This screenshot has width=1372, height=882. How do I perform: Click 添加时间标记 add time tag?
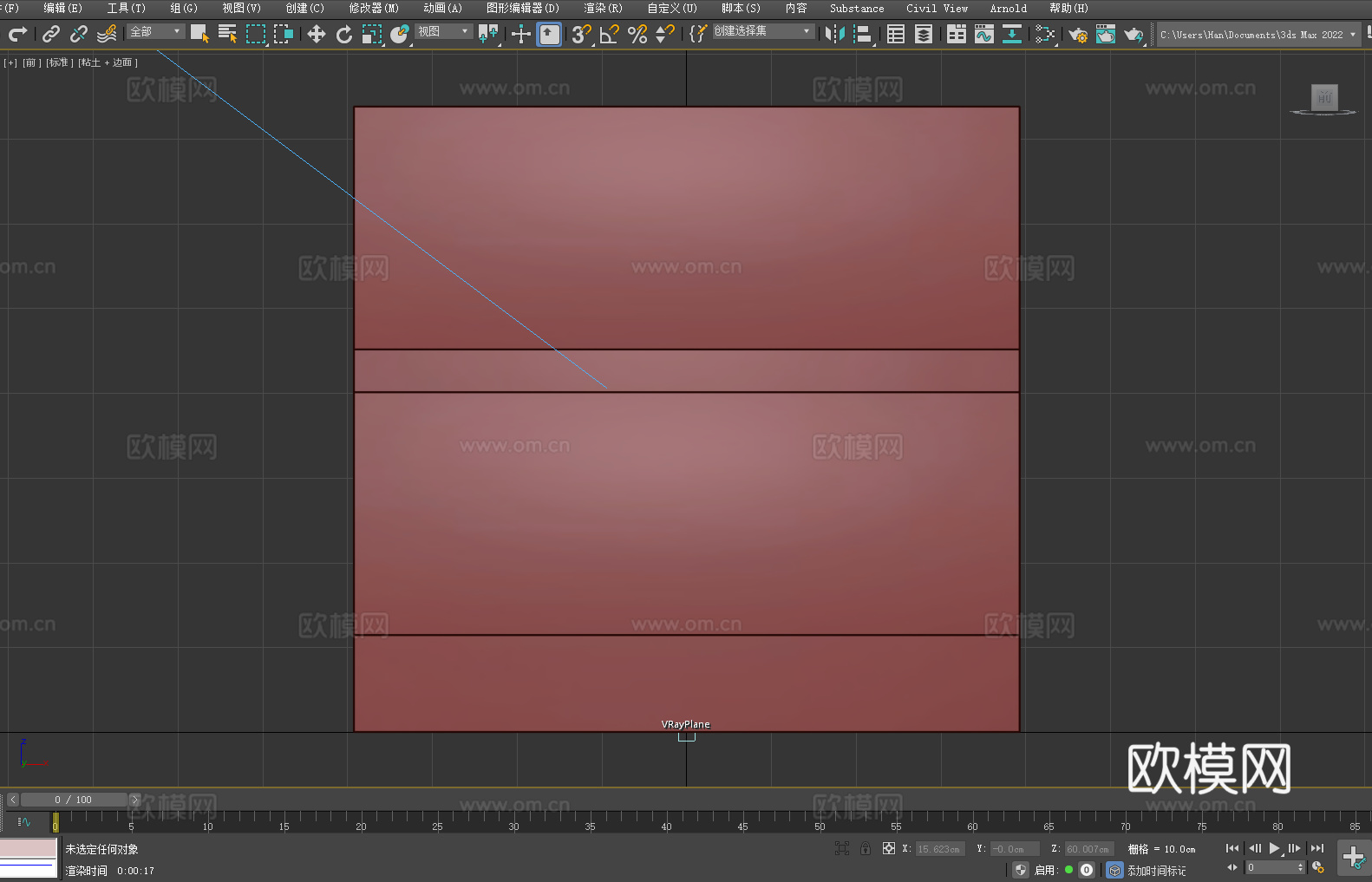1156,871
